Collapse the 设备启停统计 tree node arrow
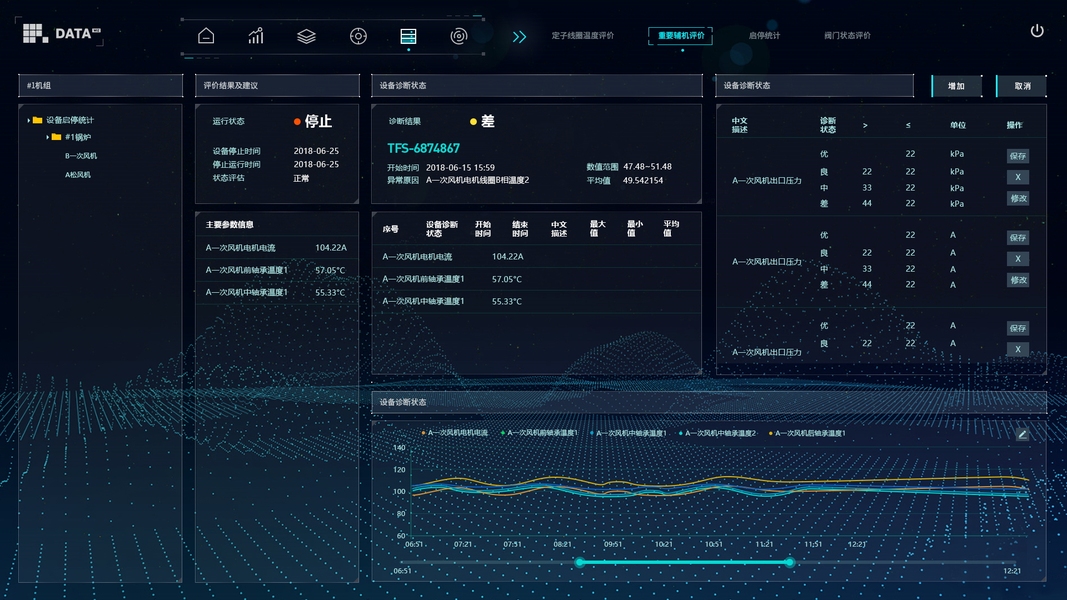 click(x=29, y=120)
